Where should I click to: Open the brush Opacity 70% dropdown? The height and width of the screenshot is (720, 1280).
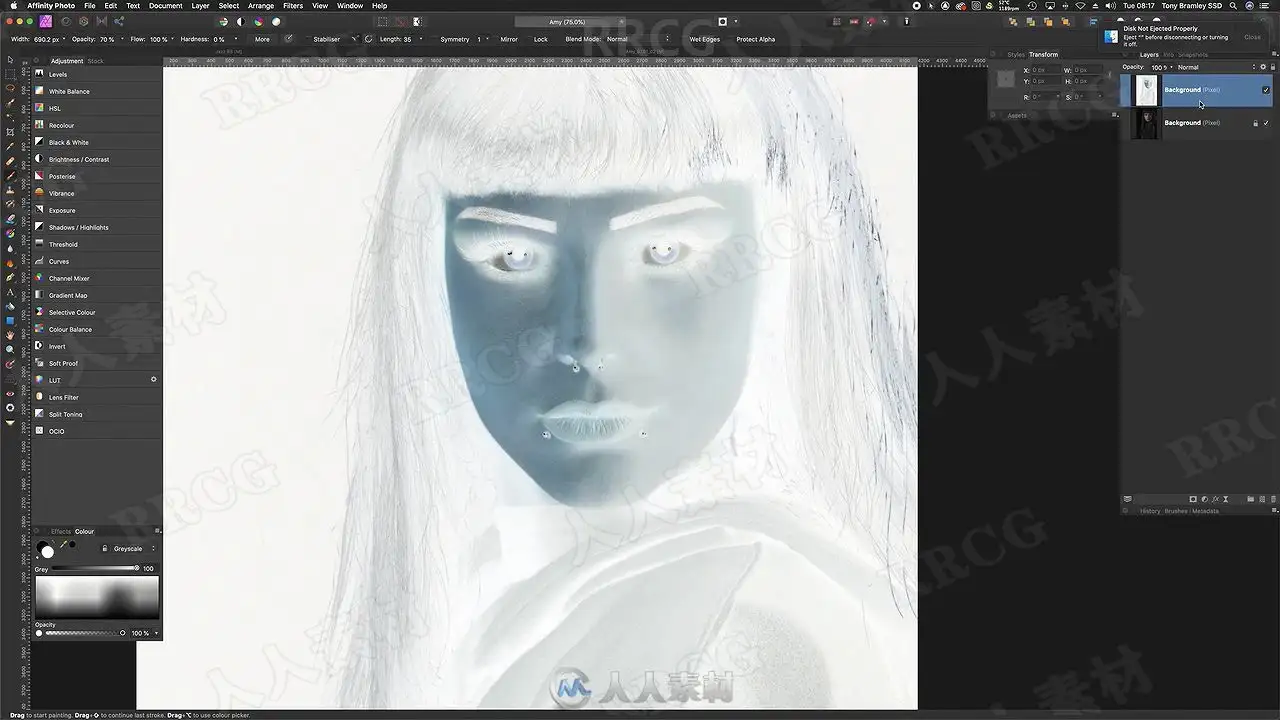(121, 39)
